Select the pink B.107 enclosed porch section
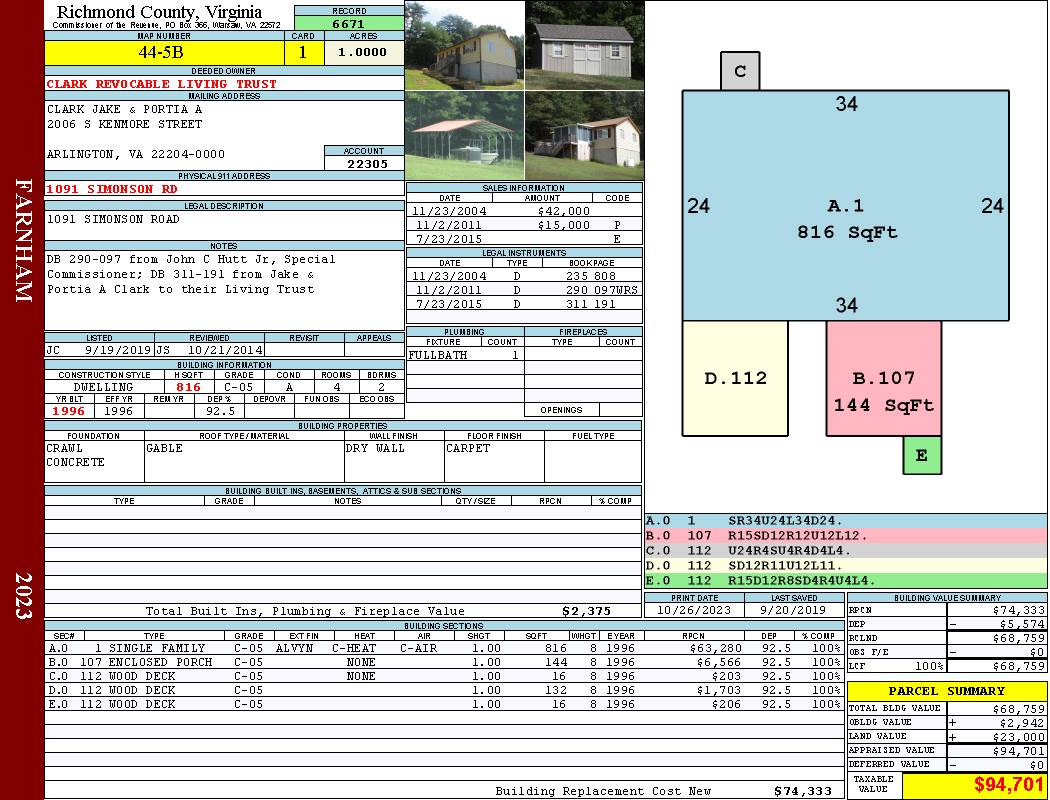The image size is (1050, 800). point(883,378)
